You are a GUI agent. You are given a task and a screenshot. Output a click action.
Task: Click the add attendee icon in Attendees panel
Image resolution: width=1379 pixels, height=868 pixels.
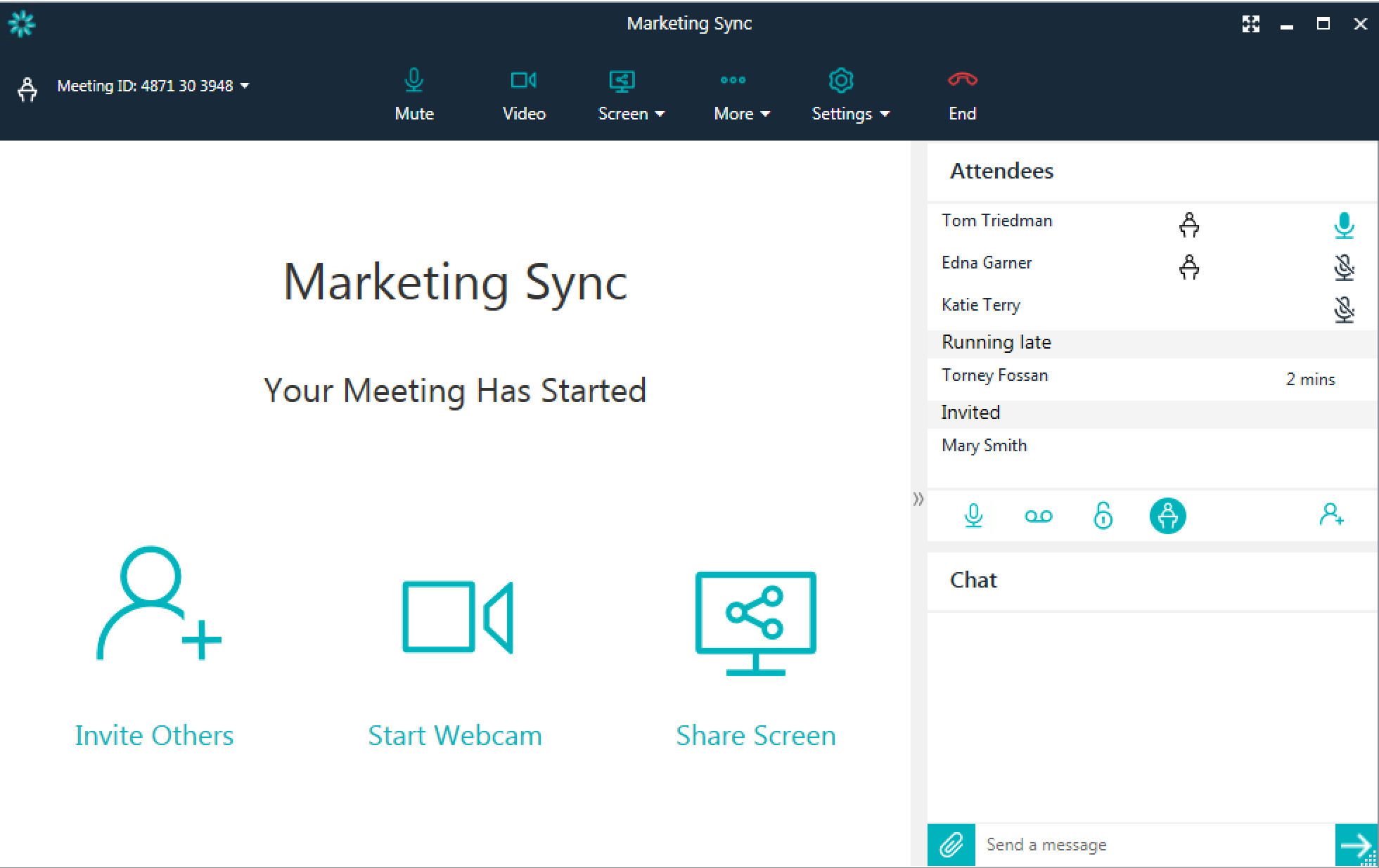point(1331,515)
